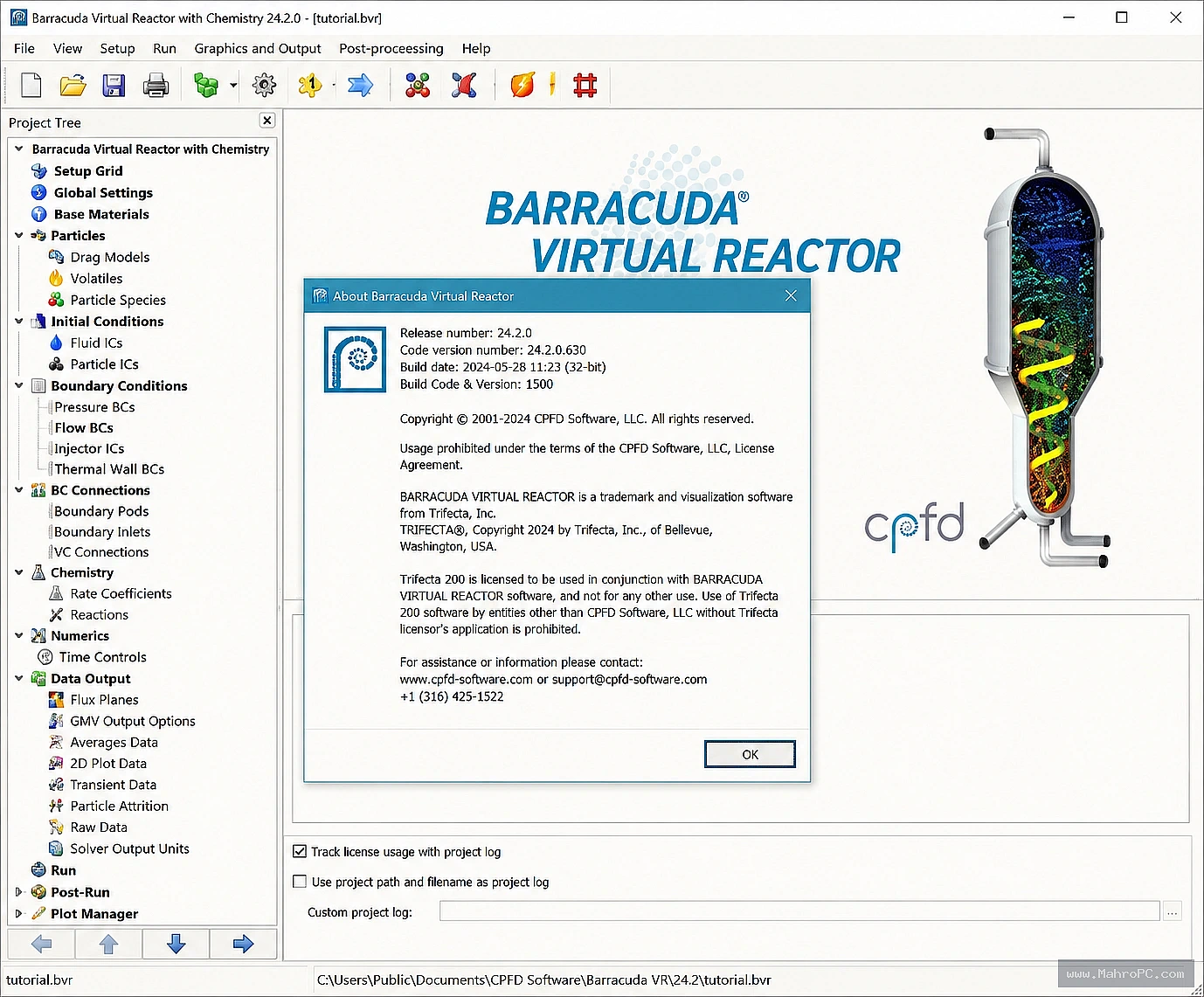This screenshot has height=997, width=1204.
Task: Open Particle ICs tree item
Action: pos(104,364)
